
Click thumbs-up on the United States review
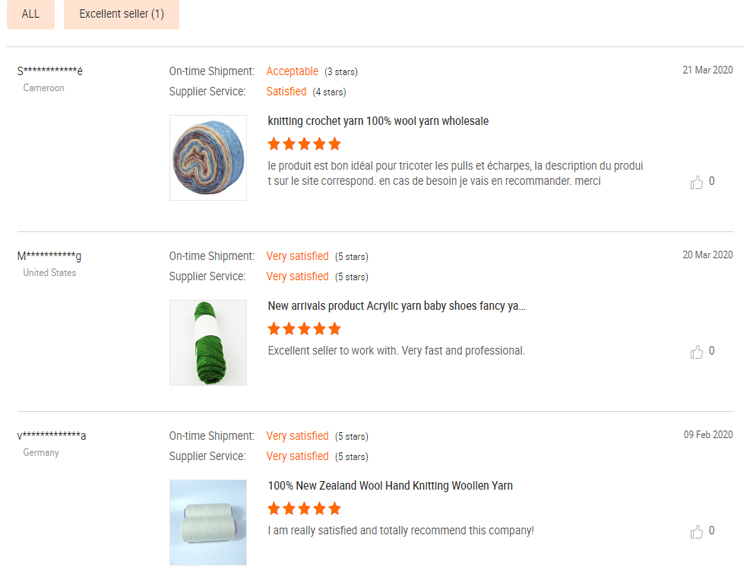[x=696, y=352]
